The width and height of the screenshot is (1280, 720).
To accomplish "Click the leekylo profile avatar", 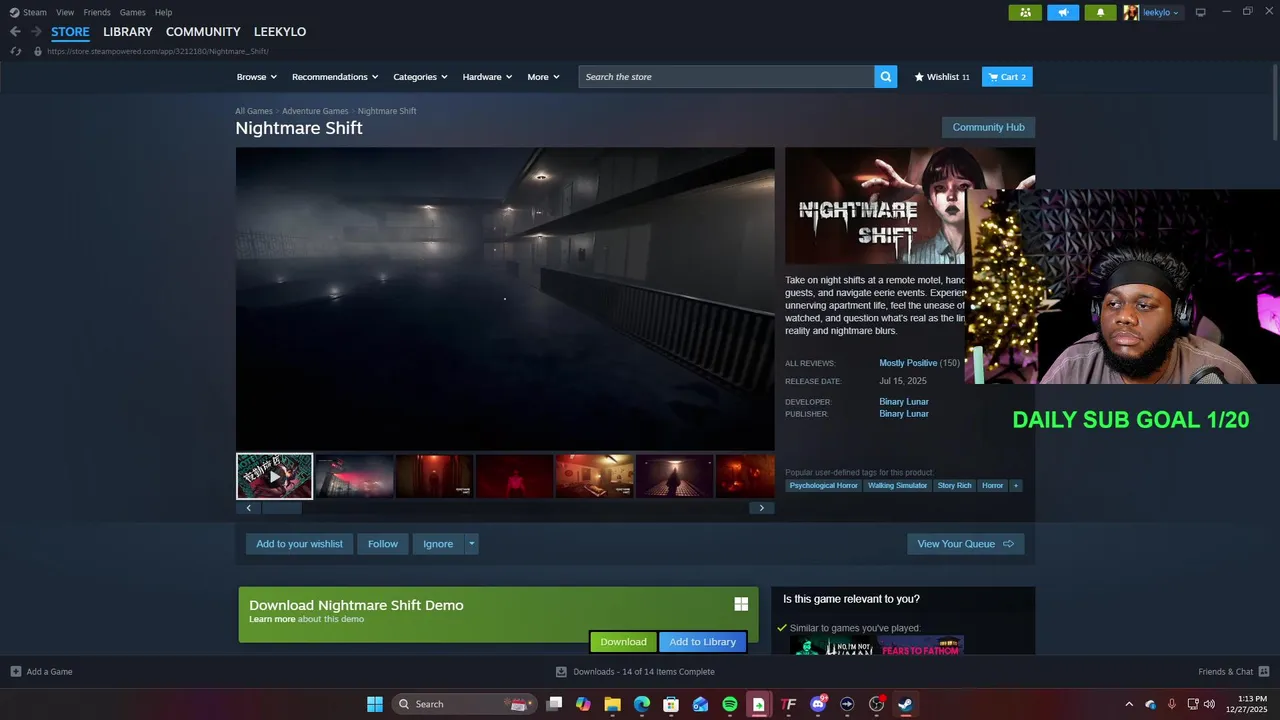I will pos(1131,12).
